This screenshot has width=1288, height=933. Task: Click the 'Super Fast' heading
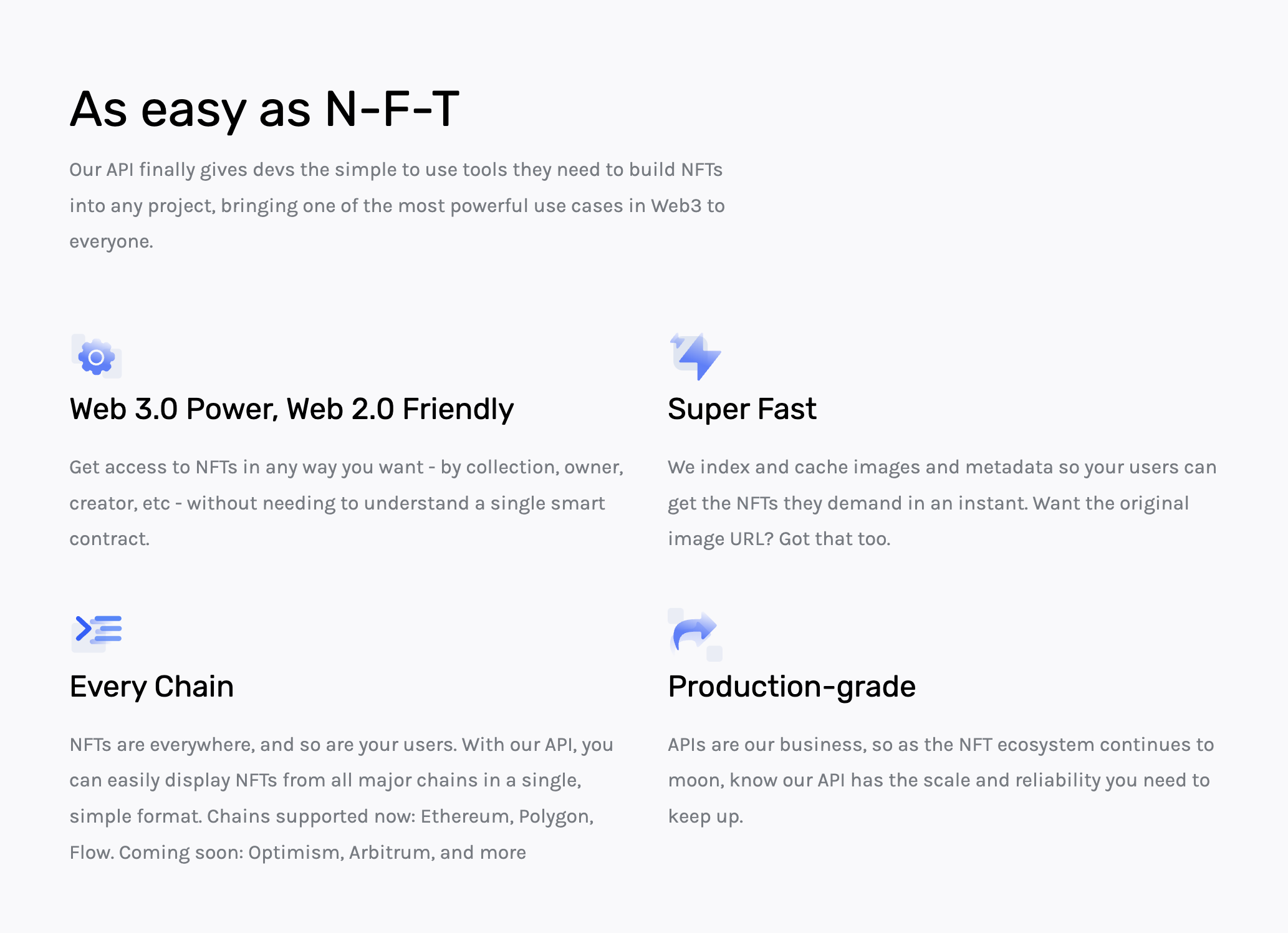[x=742, y=409]
